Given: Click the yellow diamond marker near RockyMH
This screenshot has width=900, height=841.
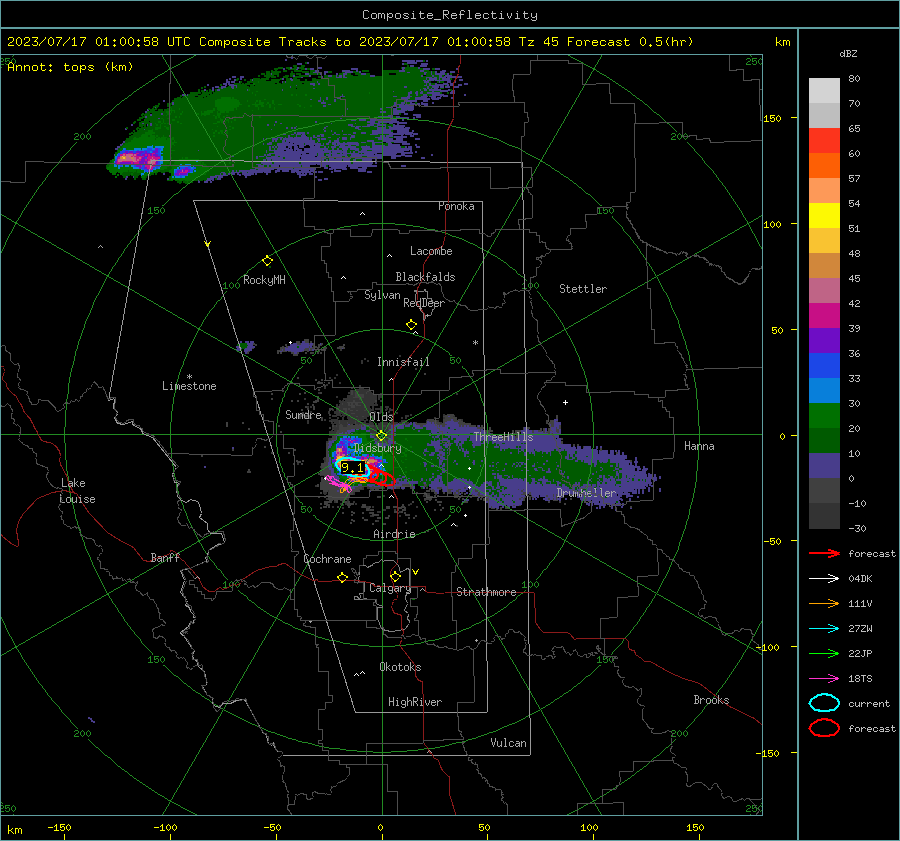Looking at the screenshot, I should 267,261.
